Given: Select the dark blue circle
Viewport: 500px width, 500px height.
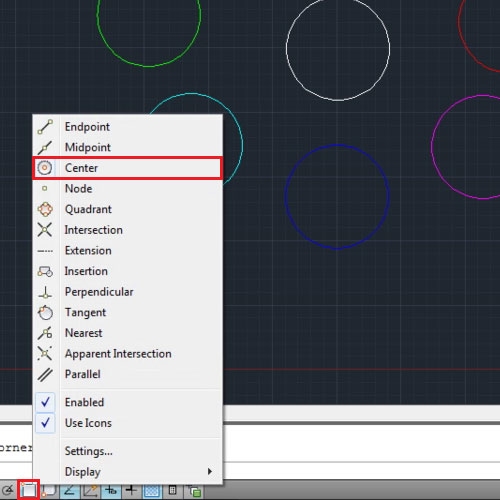Looking at the screenshot, I should pyautogui.click(x=337, y=145).
